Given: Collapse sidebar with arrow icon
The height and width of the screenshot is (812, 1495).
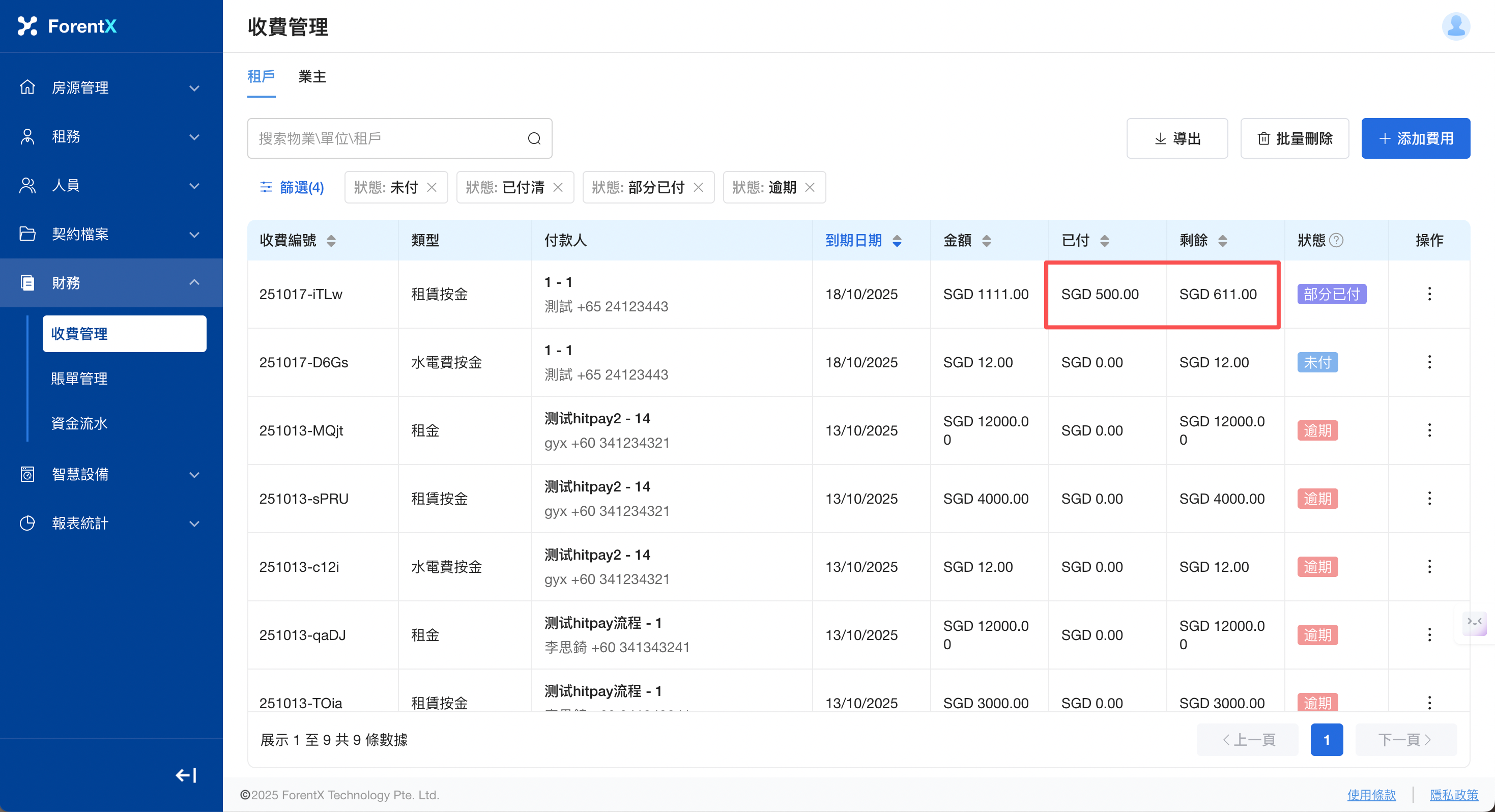Looking at the screenshot, I should [x=186, y=775].
